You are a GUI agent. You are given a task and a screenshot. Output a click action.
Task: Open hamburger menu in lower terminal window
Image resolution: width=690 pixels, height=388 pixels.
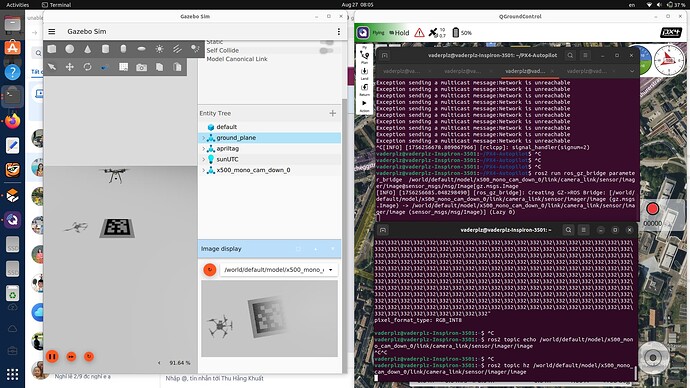[584, 230]
